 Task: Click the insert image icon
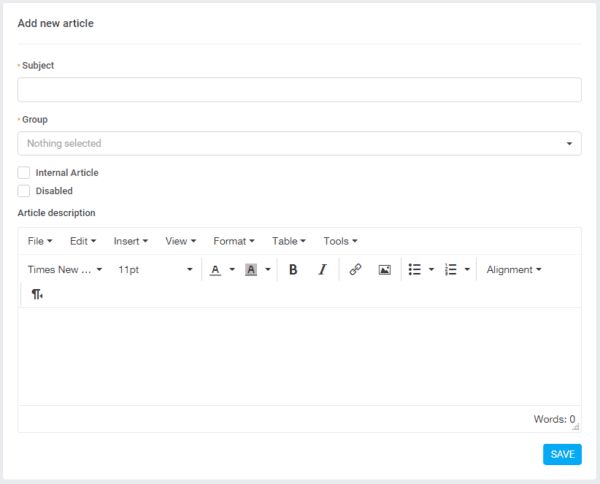point(384,270)
